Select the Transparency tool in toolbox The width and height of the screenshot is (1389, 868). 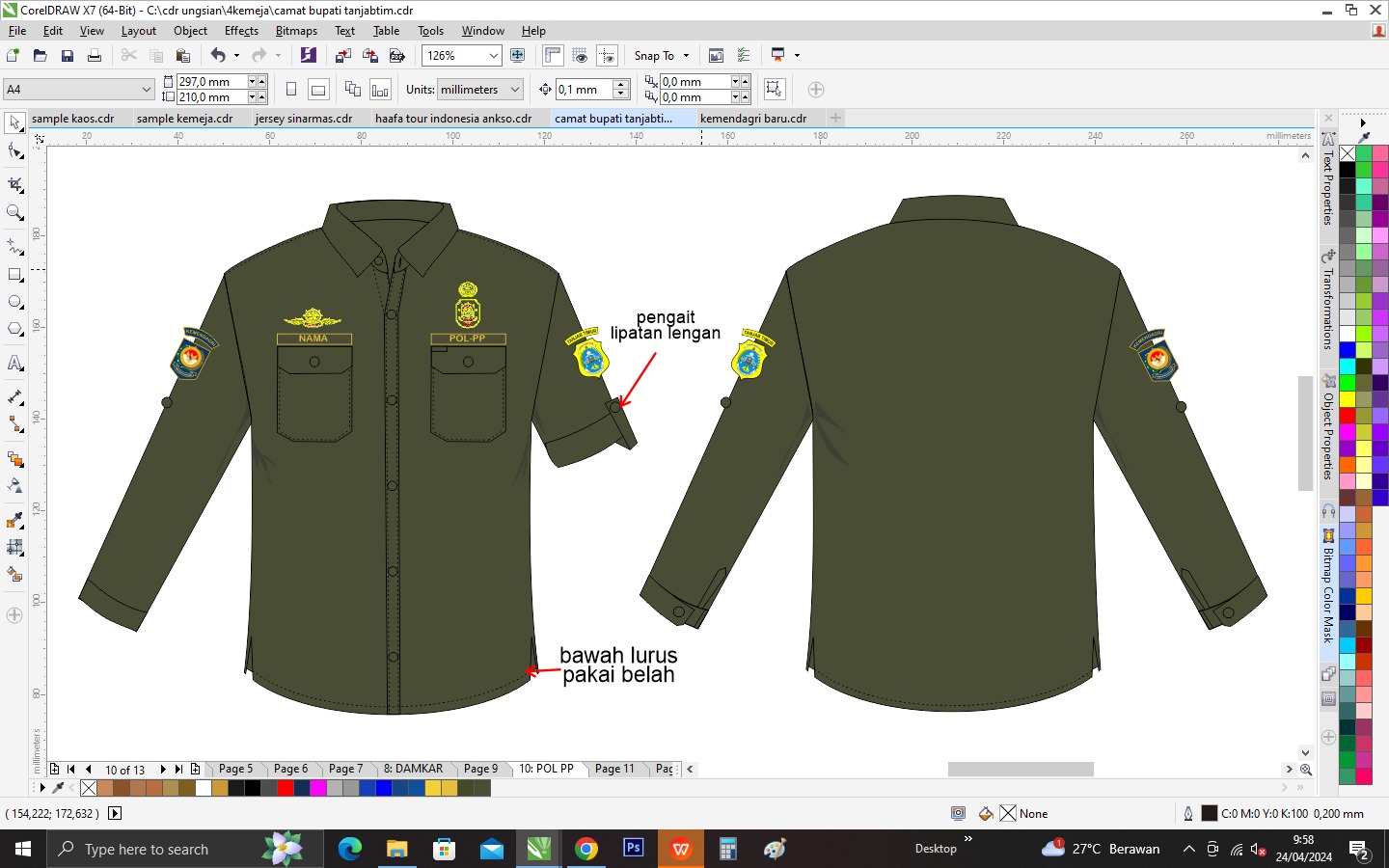(14, 486)
